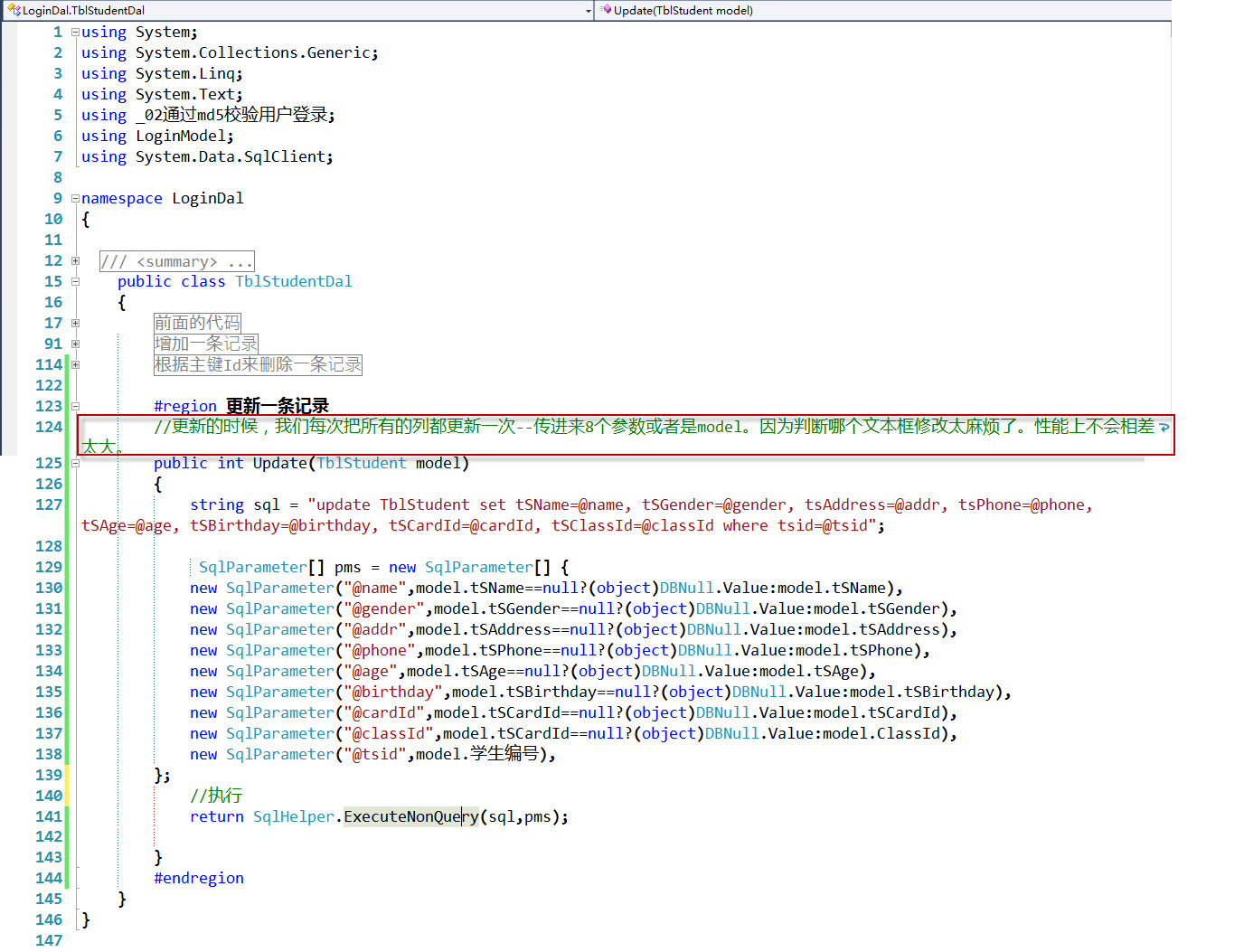Collapse the using directives block at line 1
Screen dimensions: 1244x952
coord(76,33)
